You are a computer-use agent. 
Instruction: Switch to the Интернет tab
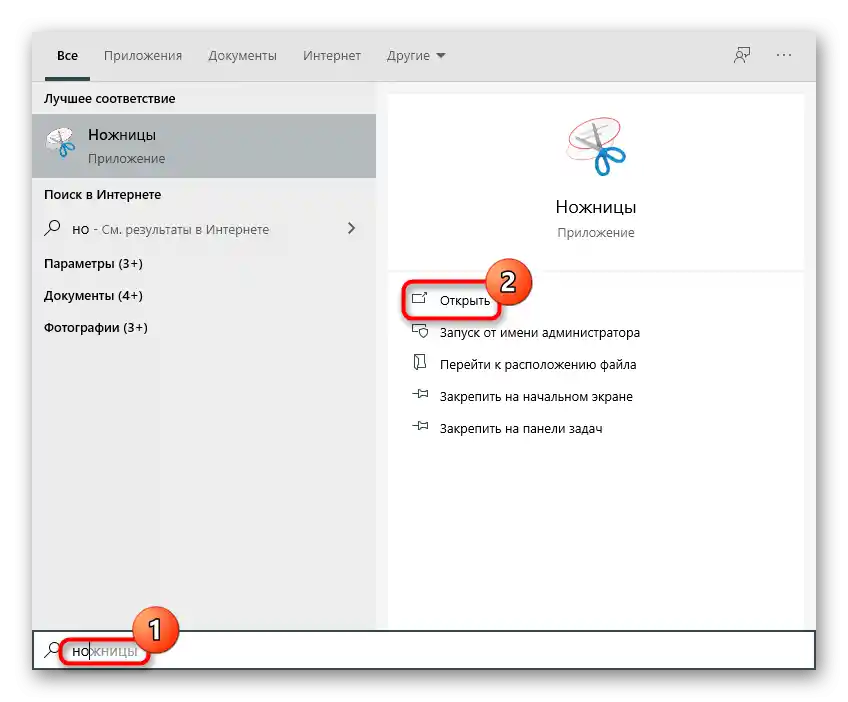[331, 56]
